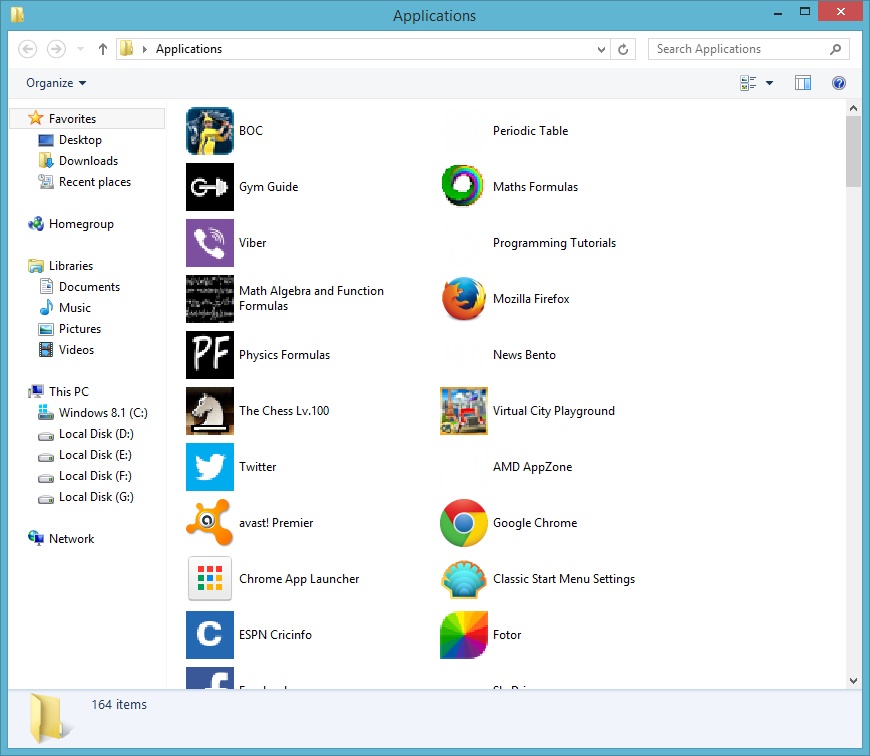Expand the More view options arrow
The image size is (870, 756).
coord(769,83)
